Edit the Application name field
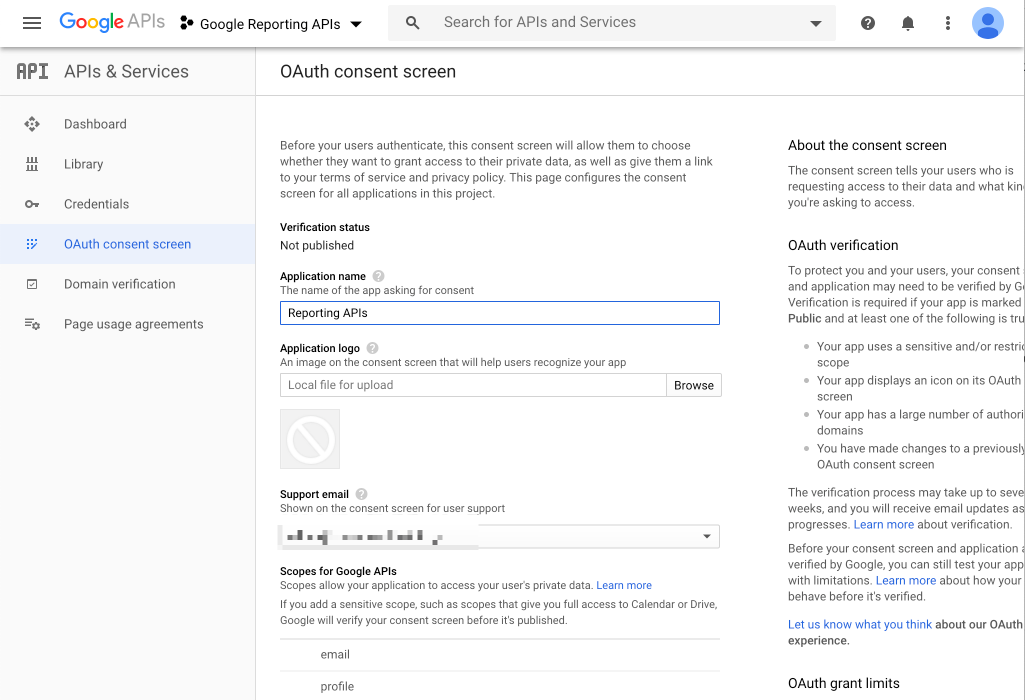 click(499, 313)
